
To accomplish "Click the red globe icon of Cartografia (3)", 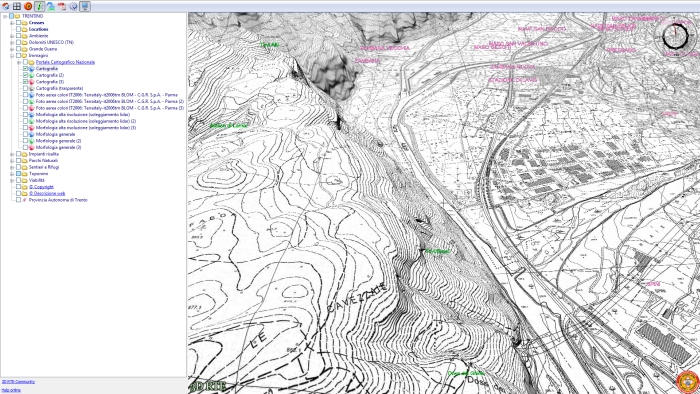I will click(32, 82).
